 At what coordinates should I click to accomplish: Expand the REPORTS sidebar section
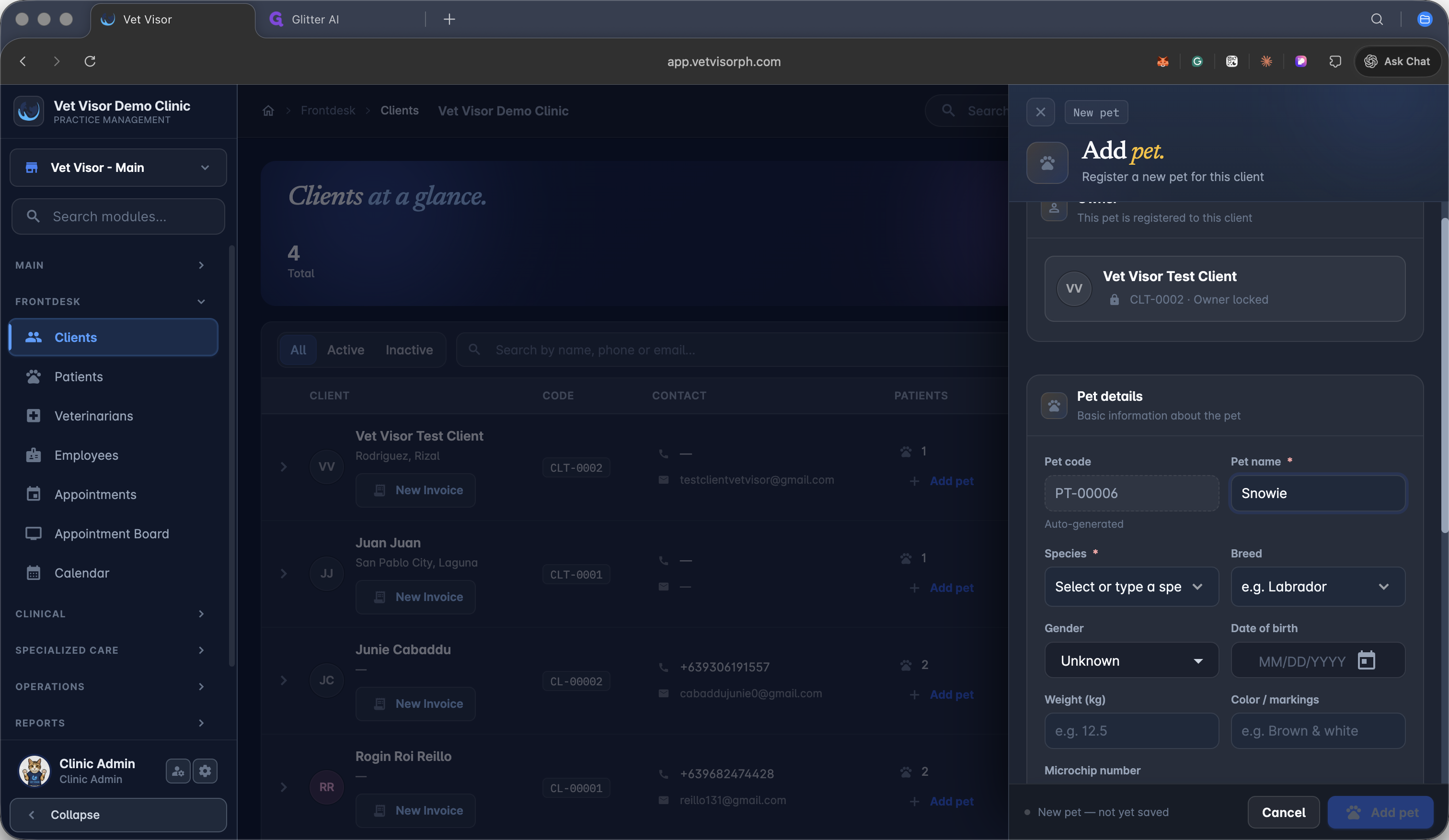point(110,723)
